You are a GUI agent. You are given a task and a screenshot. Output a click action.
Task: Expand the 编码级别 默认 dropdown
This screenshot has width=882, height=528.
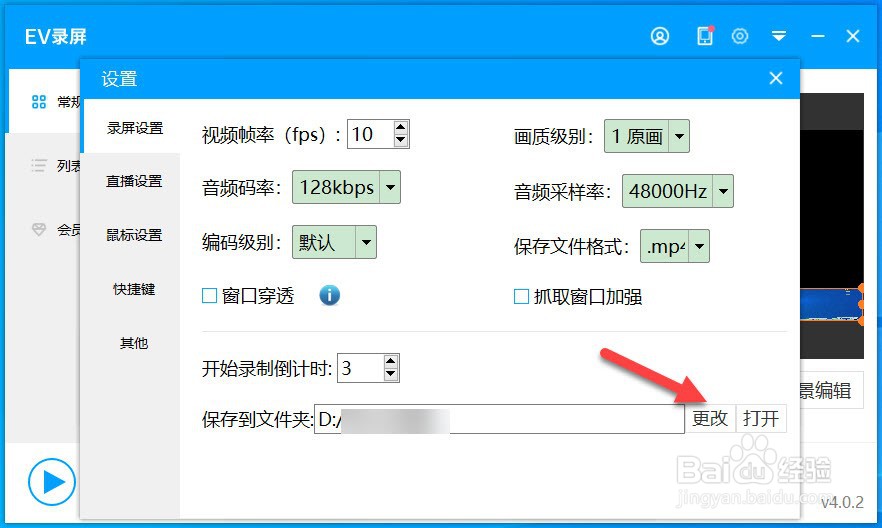366,242
